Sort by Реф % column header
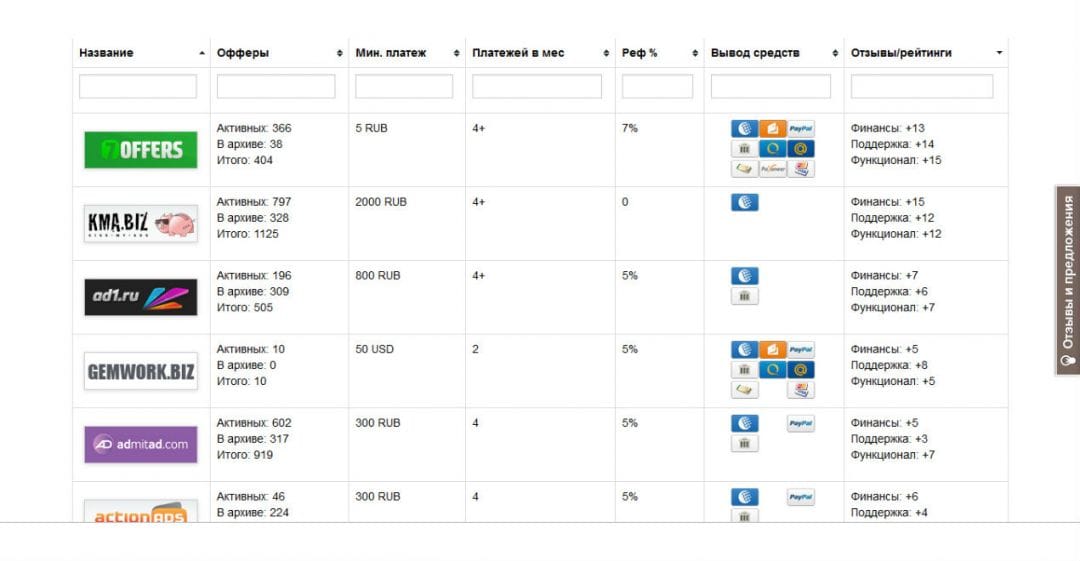This screenshot has width=1080, height=561. (639, 53)
